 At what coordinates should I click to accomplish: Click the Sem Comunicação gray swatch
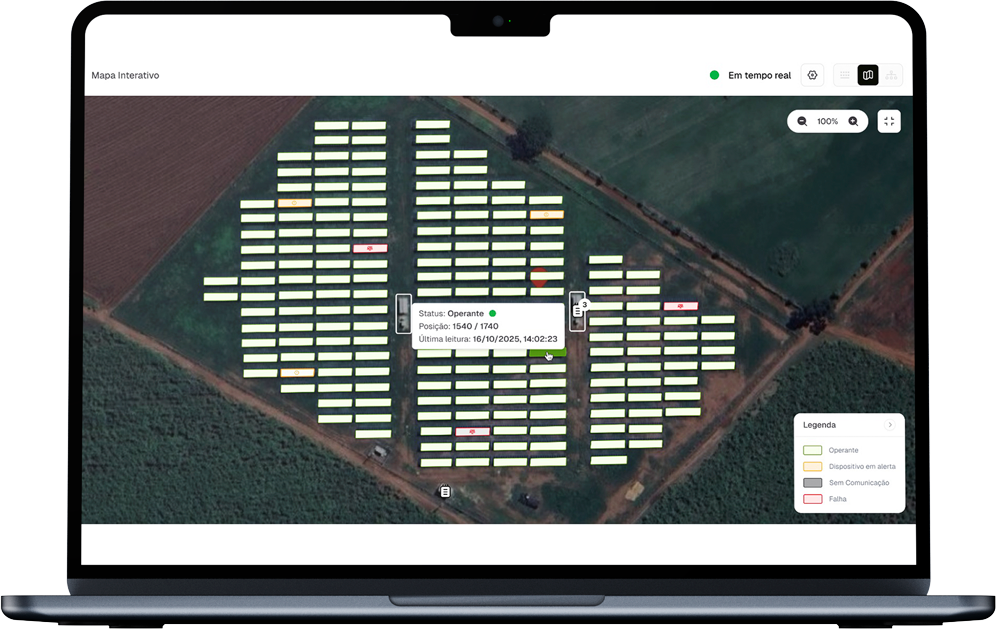pos(812,482)
